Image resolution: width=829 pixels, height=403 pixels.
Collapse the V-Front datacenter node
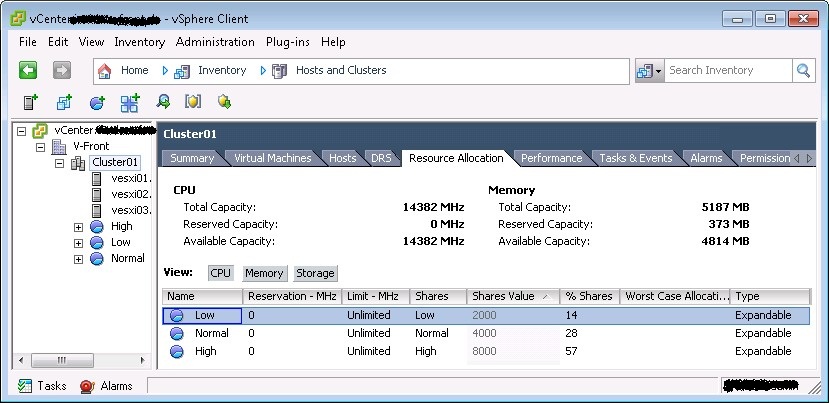tap(41, 147)
